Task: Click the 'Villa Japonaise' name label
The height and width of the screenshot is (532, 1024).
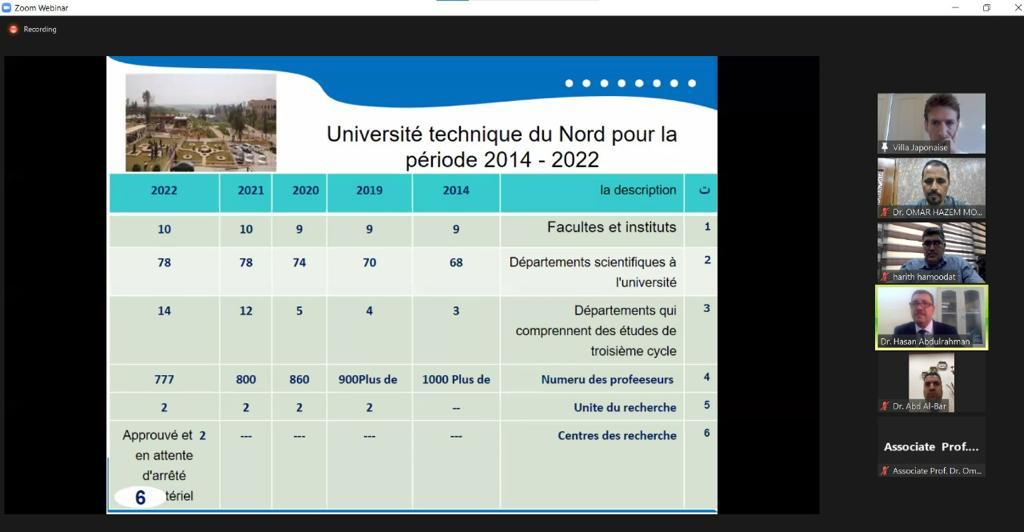Action: (920, 148)
